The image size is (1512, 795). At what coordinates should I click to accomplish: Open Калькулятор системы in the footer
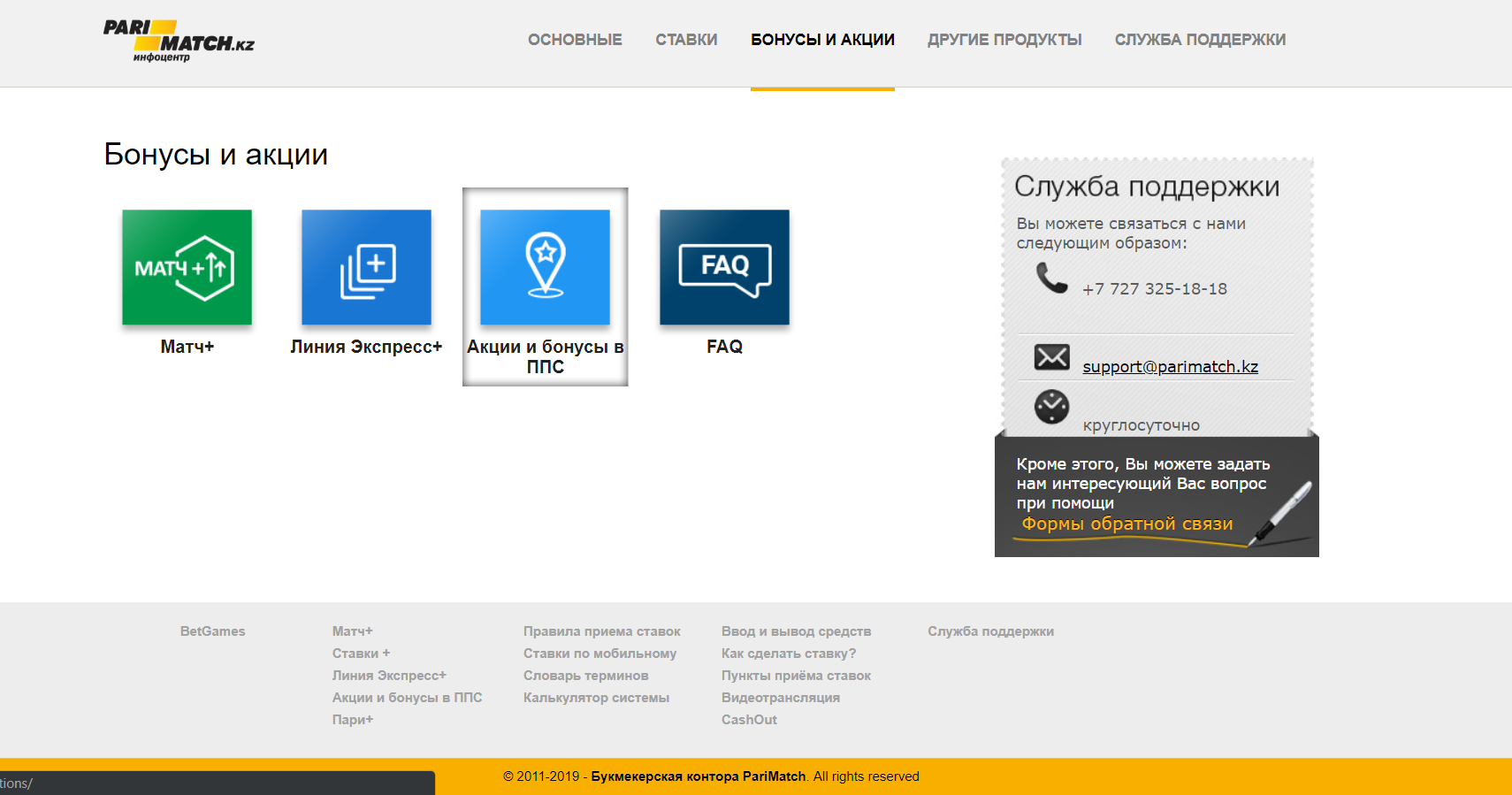click(x=596, y=698)
